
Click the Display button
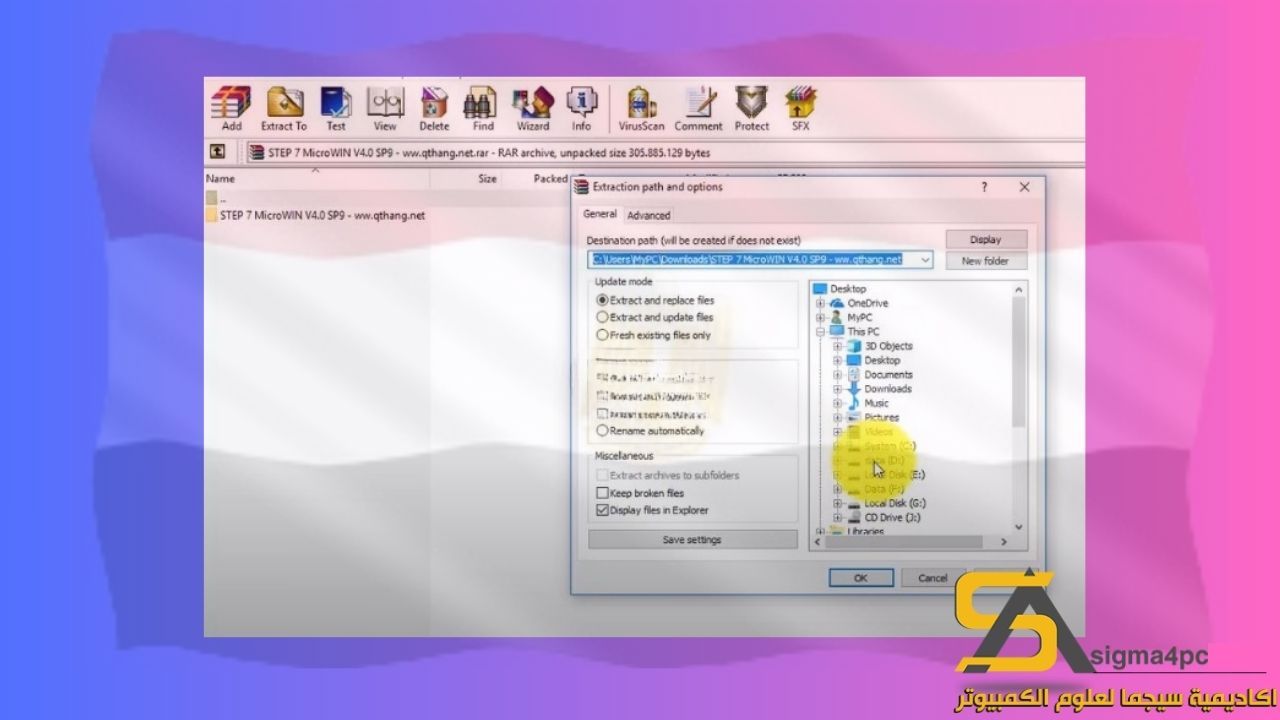point(985,240)
